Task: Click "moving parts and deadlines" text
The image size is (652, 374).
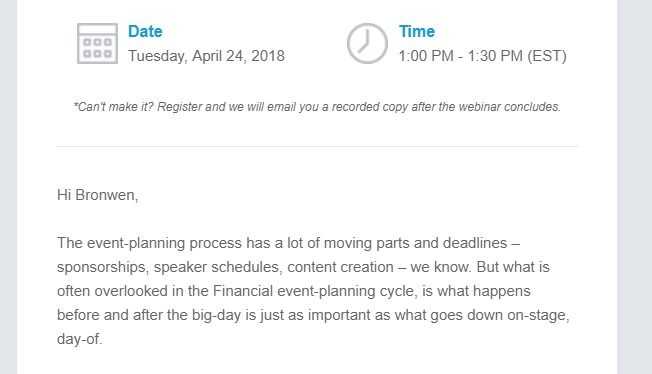Action: (415, 243)
